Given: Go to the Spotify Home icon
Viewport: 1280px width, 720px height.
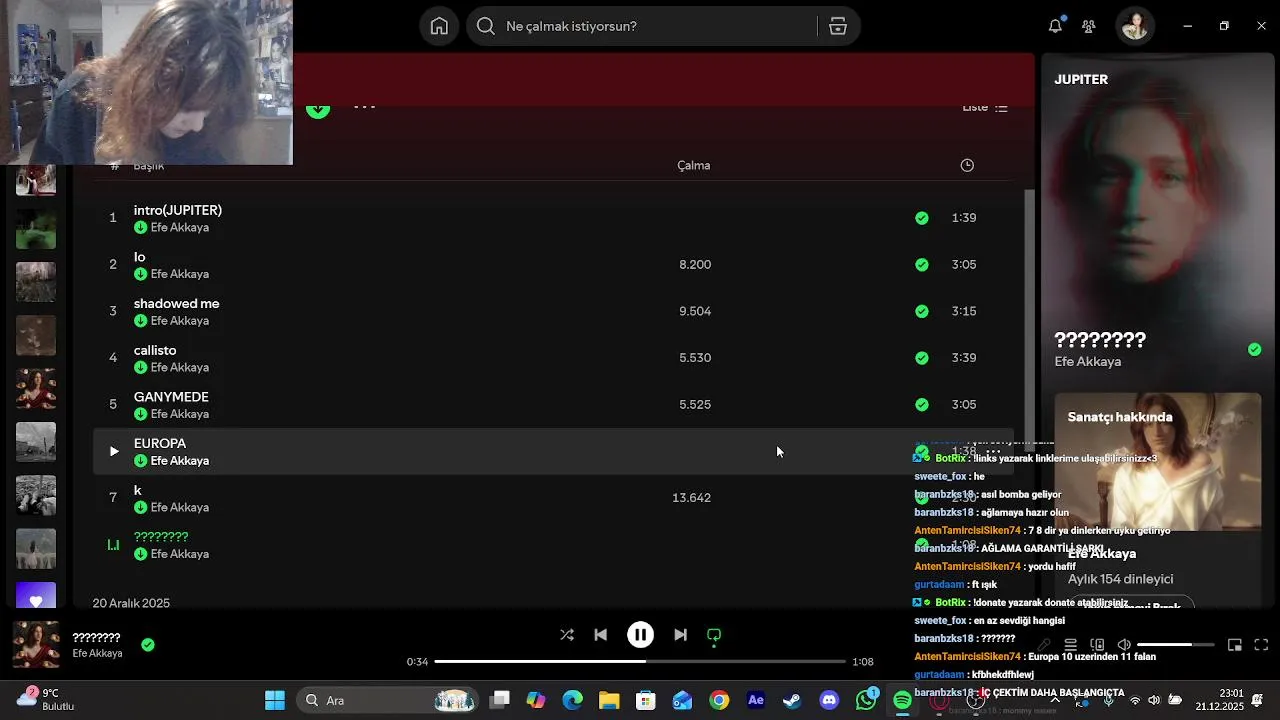Looking at the screenshot, I should [439, 26].
